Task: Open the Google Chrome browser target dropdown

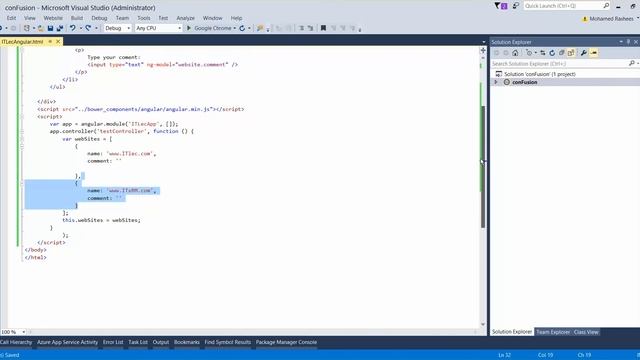Action: (235, 28)
